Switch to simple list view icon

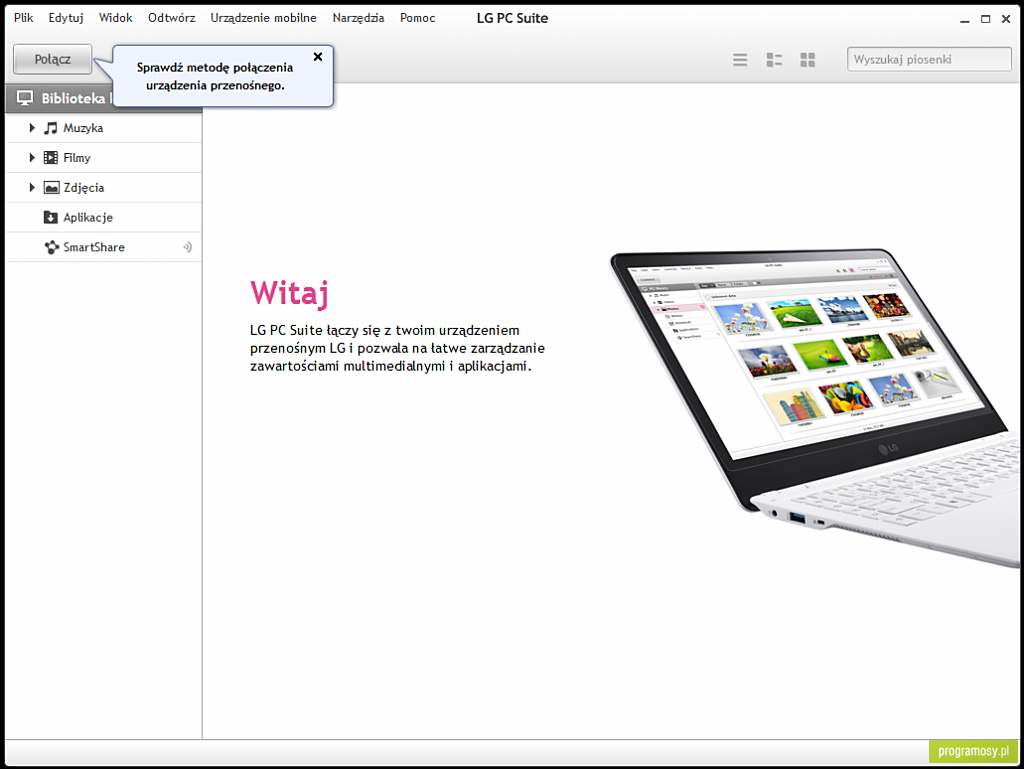tap(740, 60)
